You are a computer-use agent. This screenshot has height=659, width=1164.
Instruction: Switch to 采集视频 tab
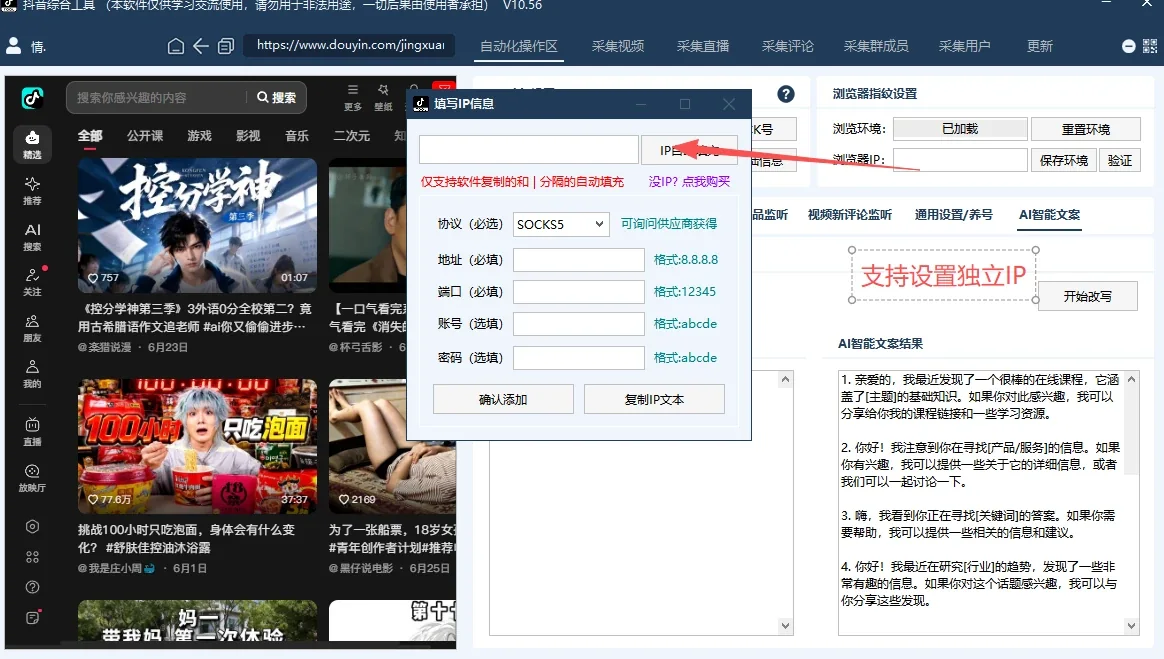click(x=618, y=46)
